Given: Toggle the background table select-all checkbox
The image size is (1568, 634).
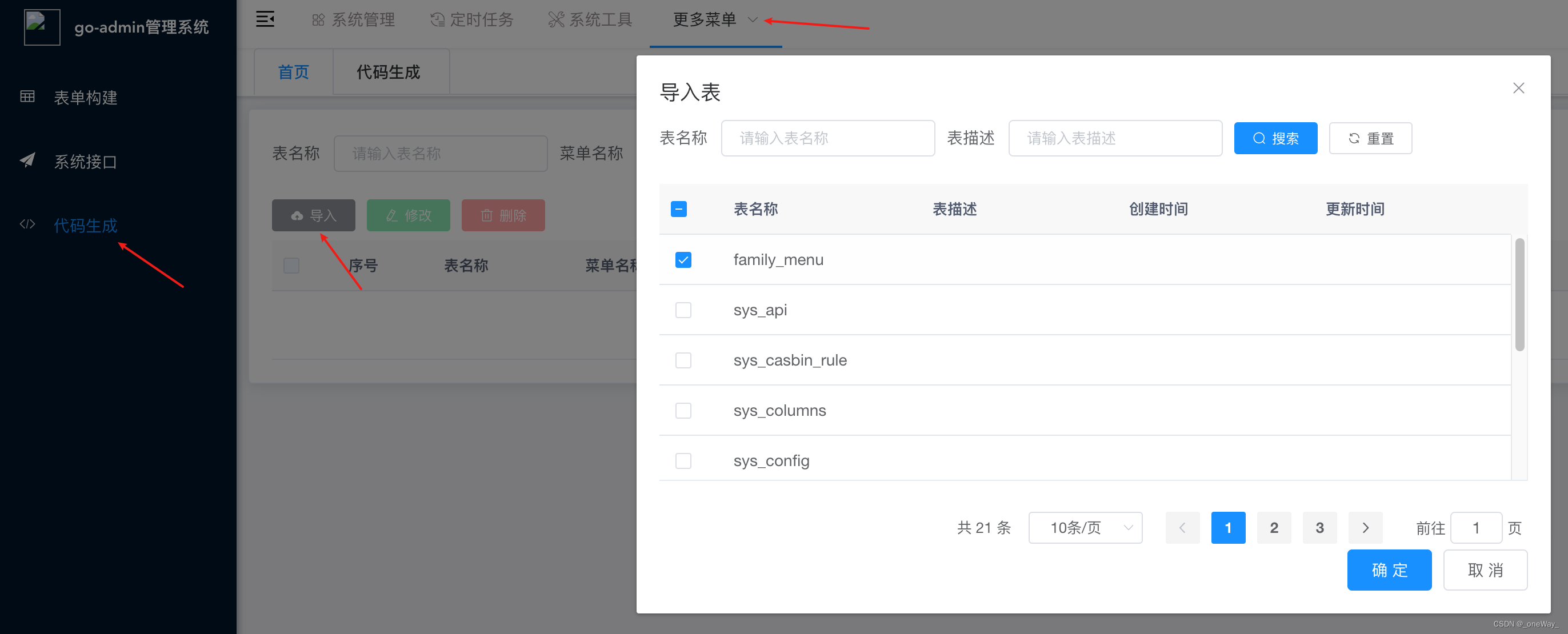Looking at the screenshot, I should pos(291,266).
